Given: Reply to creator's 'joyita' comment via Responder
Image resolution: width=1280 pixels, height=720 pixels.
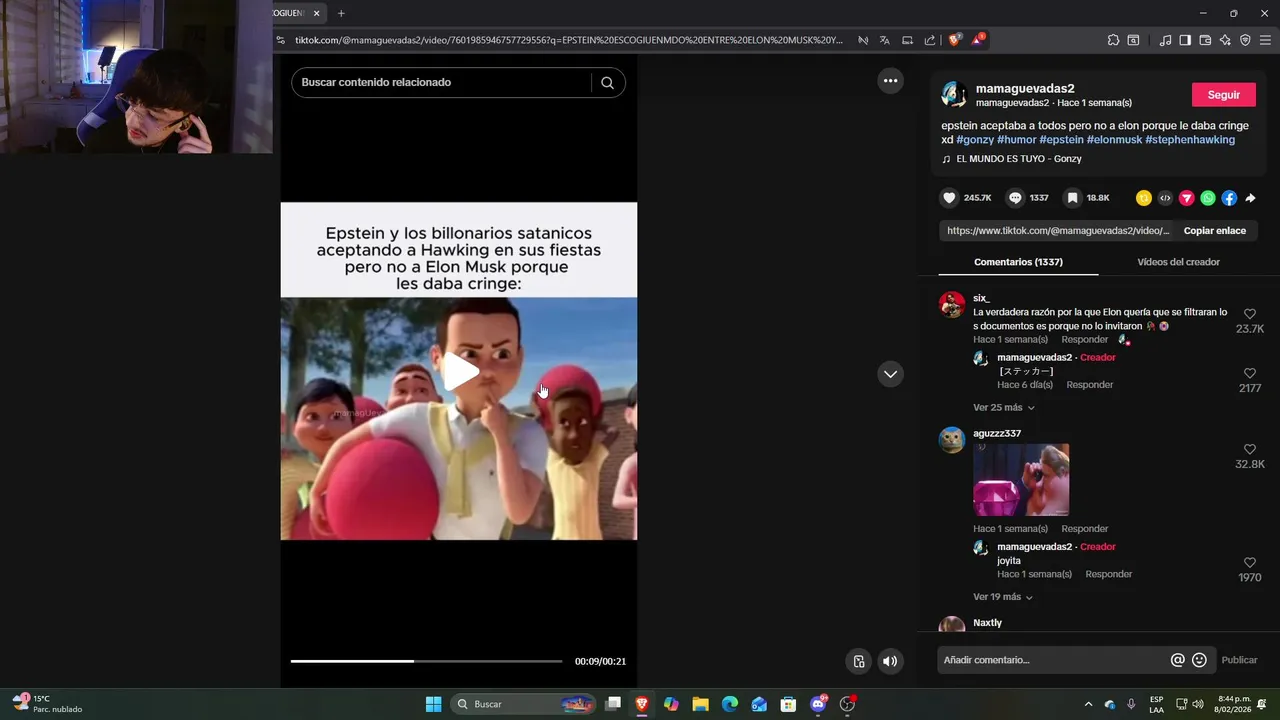Looking at the screenshot, I should 1109,574.
